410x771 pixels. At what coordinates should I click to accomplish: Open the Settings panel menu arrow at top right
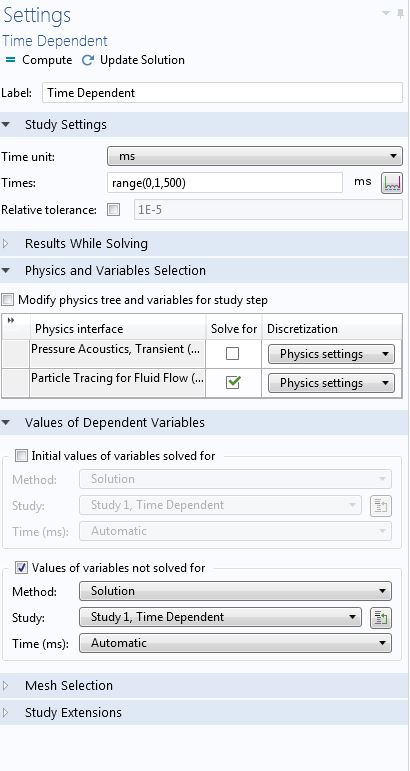point(386,13)
